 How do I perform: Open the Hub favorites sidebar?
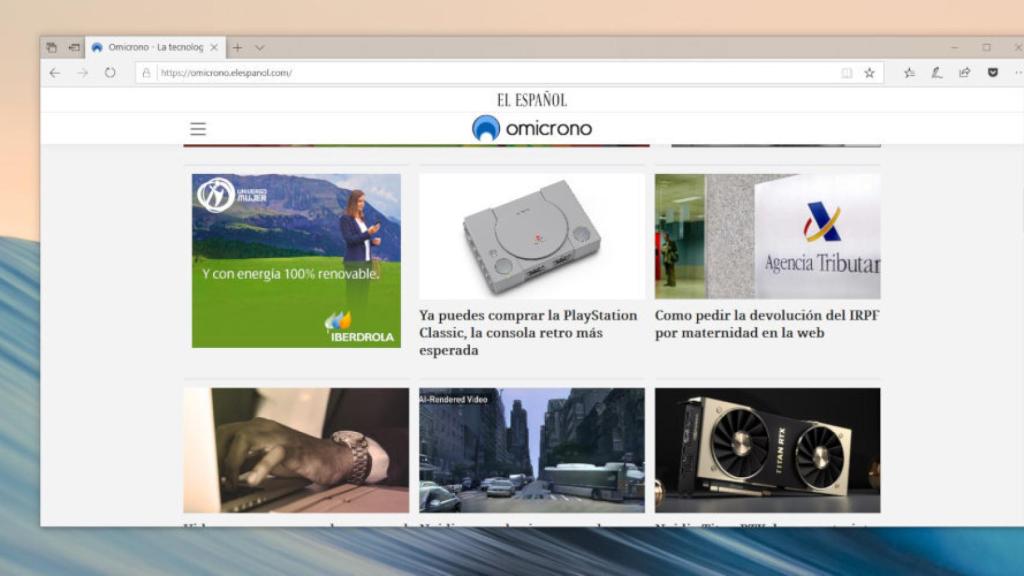coord(910,72)
